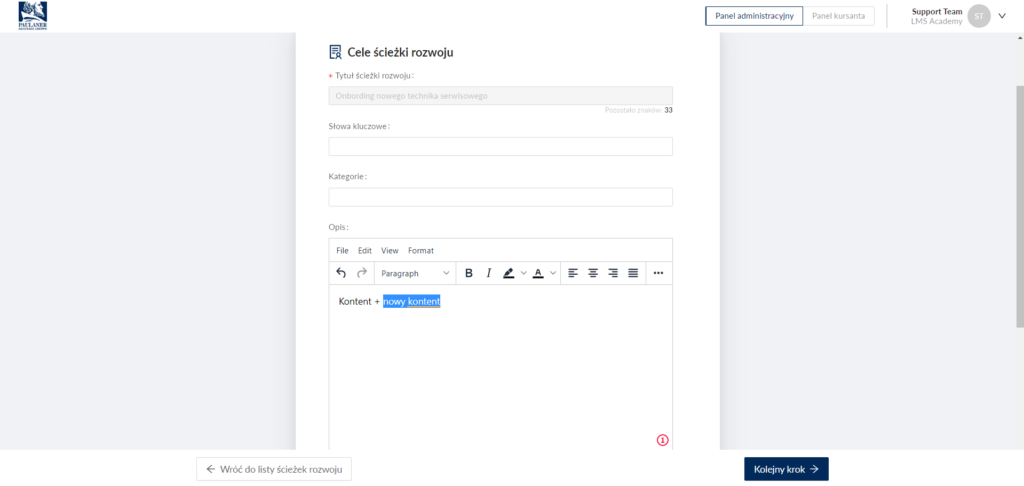Align text left in the editor
The height and width of the screenshot is (486, 1024).
tap(573, 273)
